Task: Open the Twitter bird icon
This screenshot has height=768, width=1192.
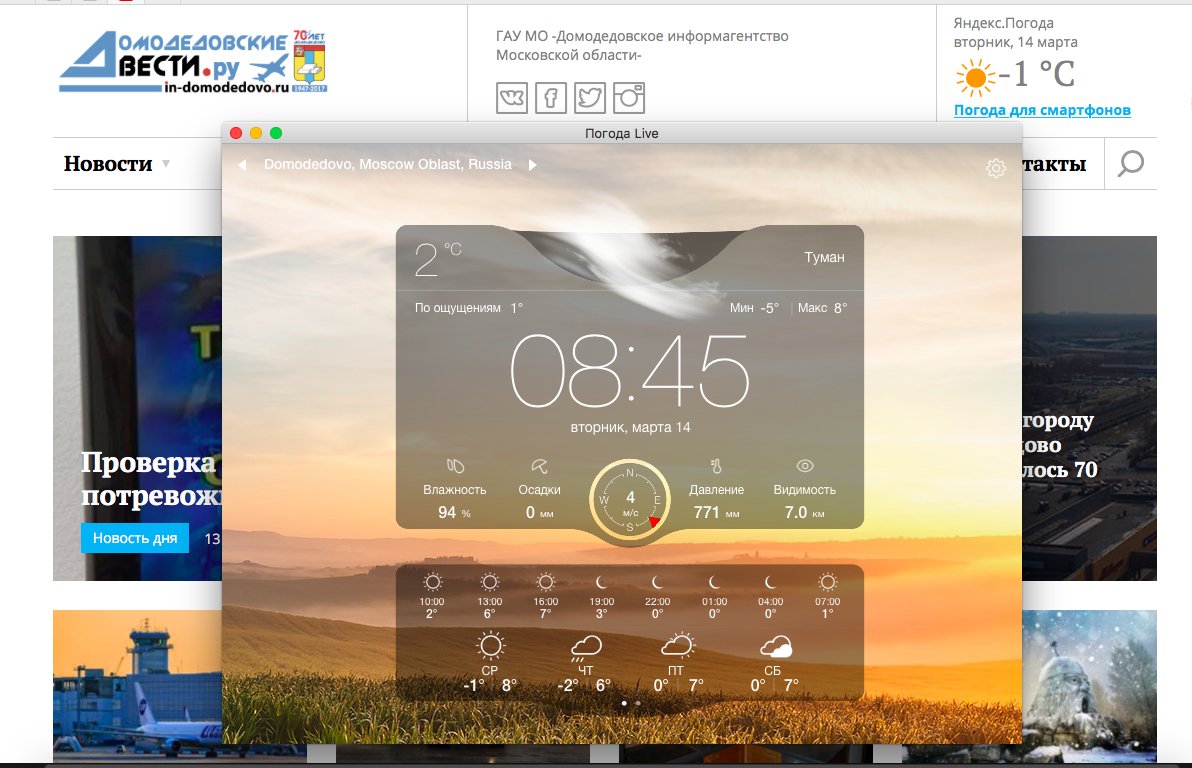Action: (x=590, y=98)
